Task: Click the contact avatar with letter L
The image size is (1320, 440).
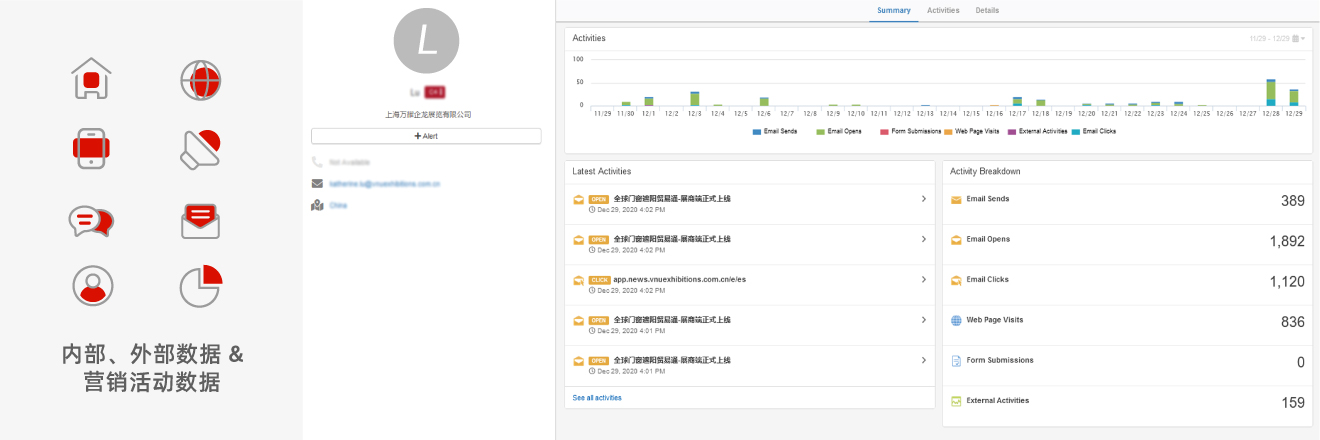Action: (x=426, y=41)
